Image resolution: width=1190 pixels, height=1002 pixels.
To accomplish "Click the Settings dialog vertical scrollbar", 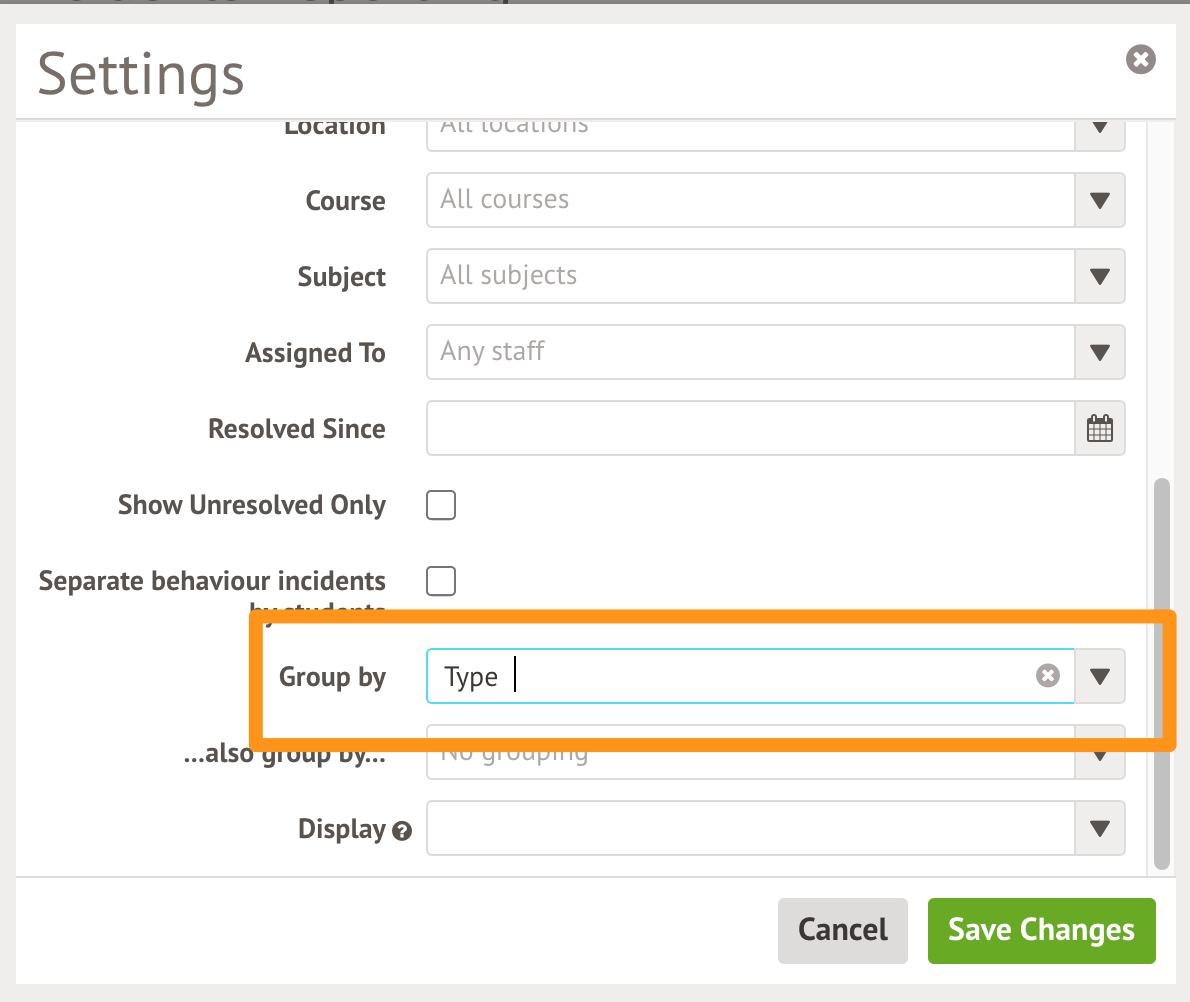I will point(1161,670).
